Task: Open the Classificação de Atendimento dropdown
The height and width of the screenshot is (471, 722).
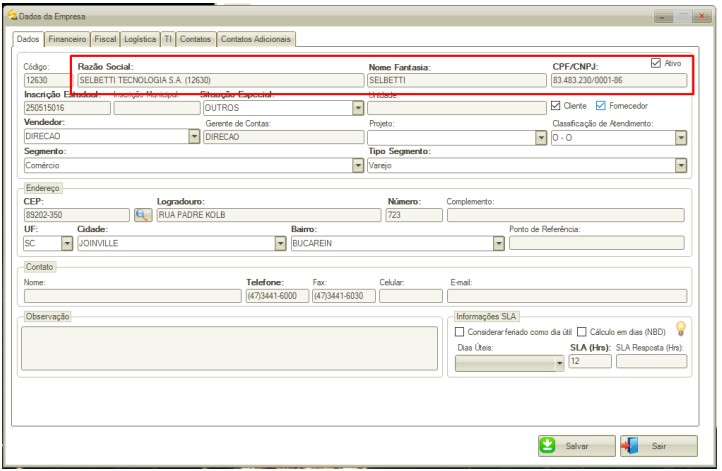Action: [681, 138]
